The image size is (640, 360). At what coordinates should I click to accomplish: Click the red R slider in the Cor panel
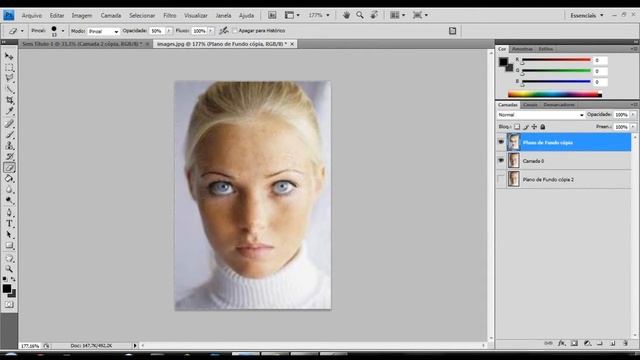[x=556, y=60]
